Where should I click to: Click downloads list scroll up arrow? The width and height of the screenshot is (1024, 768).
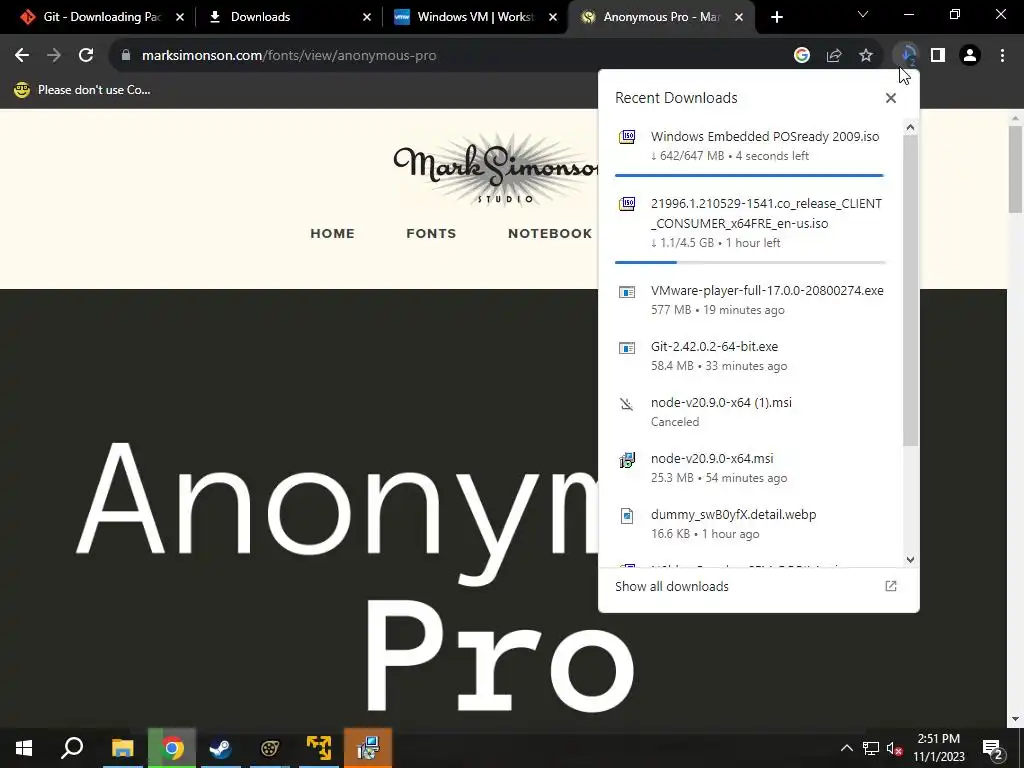click(x=910, y=127)
